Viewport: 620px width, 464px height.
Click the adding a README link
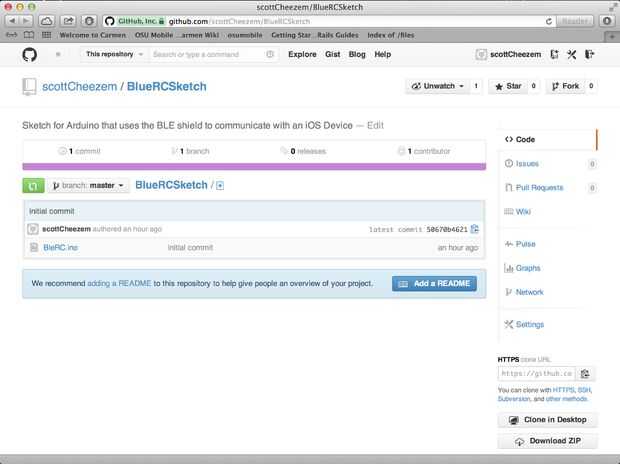[x=119, y=284]
